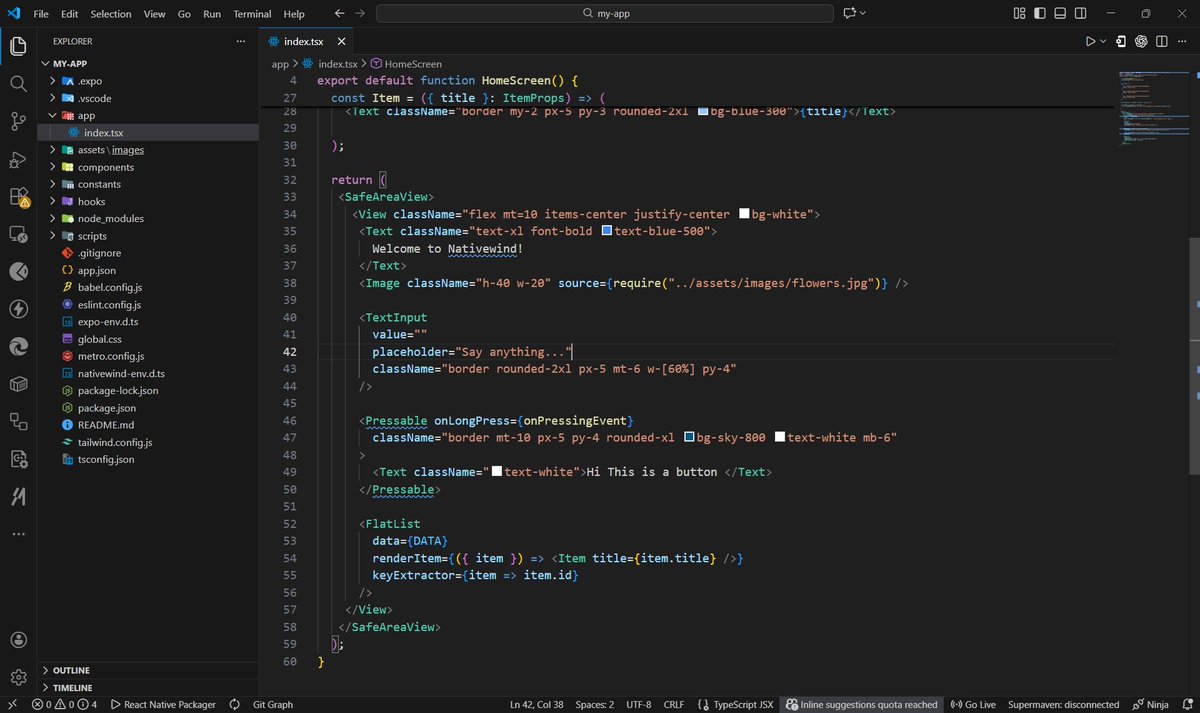Open the Accounts icon in activity bar
Image resolution: width=1200 pixels, height=713 pixels.
coord(18,639)
